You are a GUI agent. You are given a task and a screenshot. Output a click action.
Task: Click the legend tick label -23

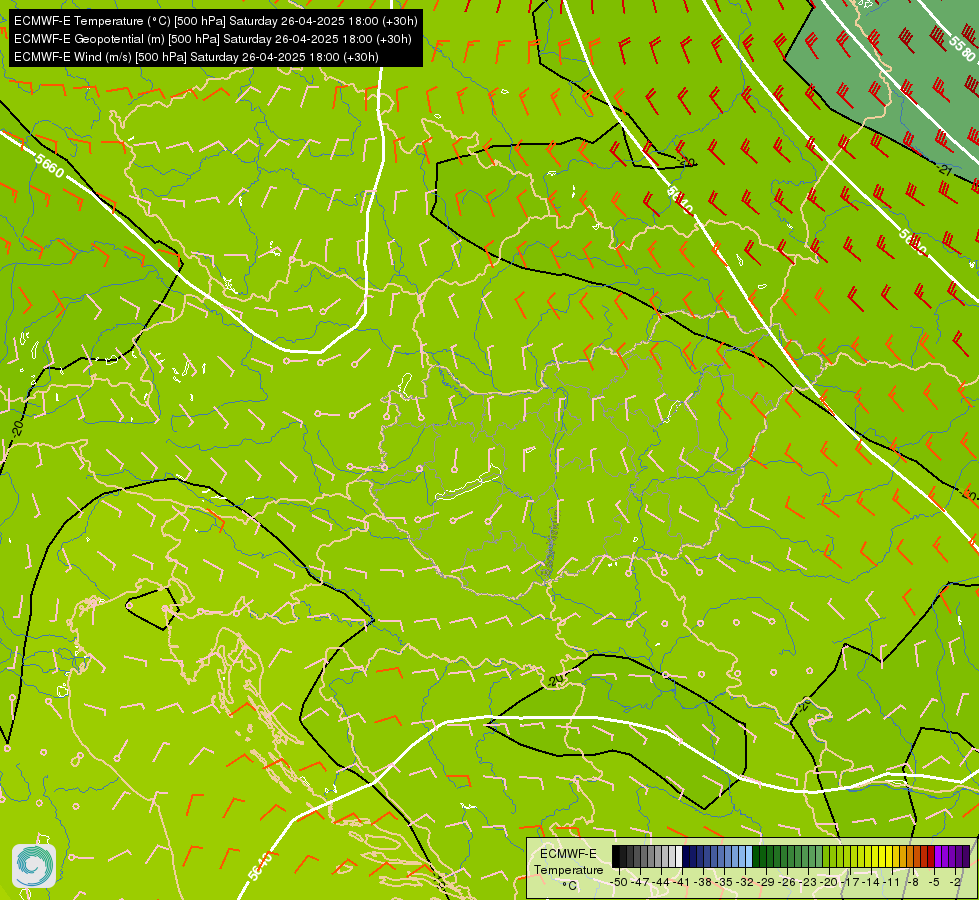808,883
